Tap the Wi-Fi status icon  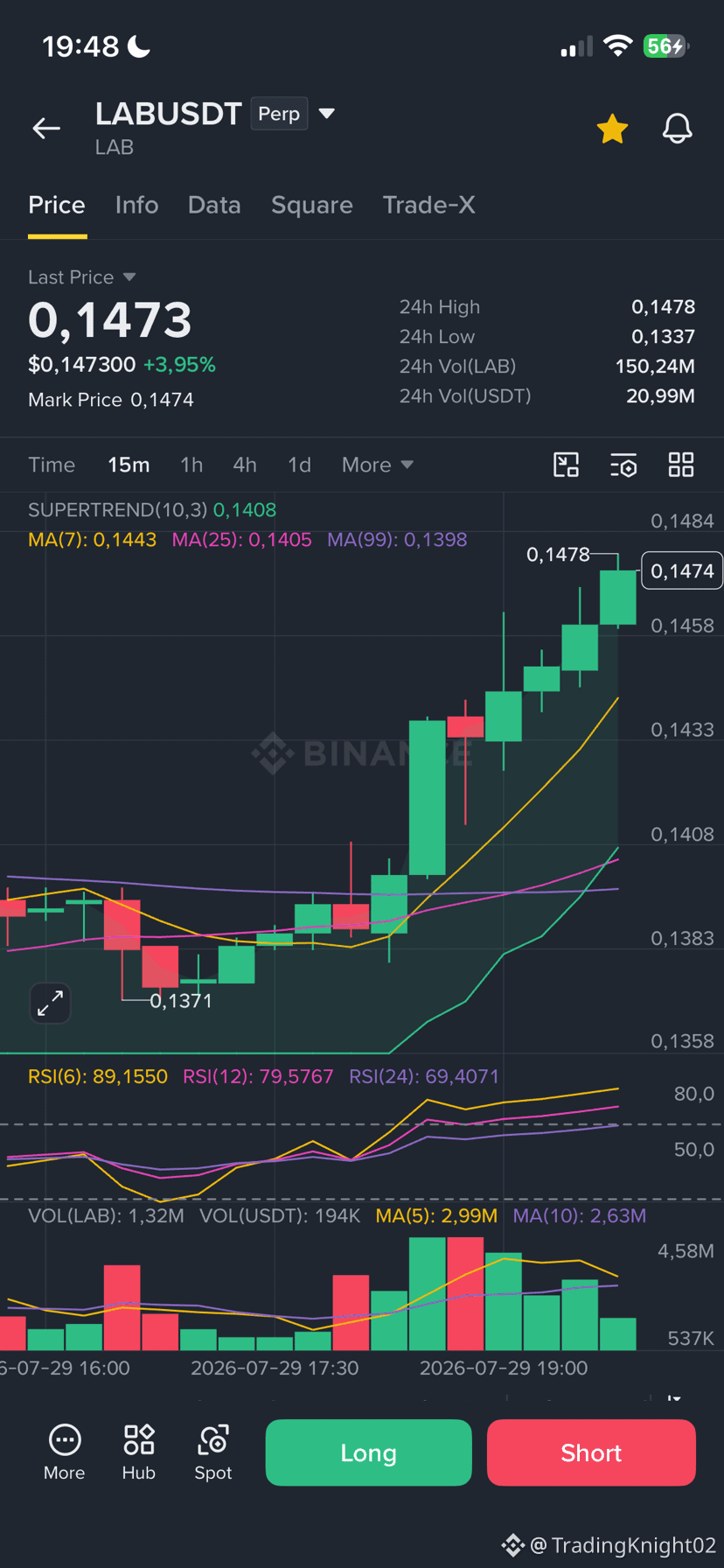(618, 46)
